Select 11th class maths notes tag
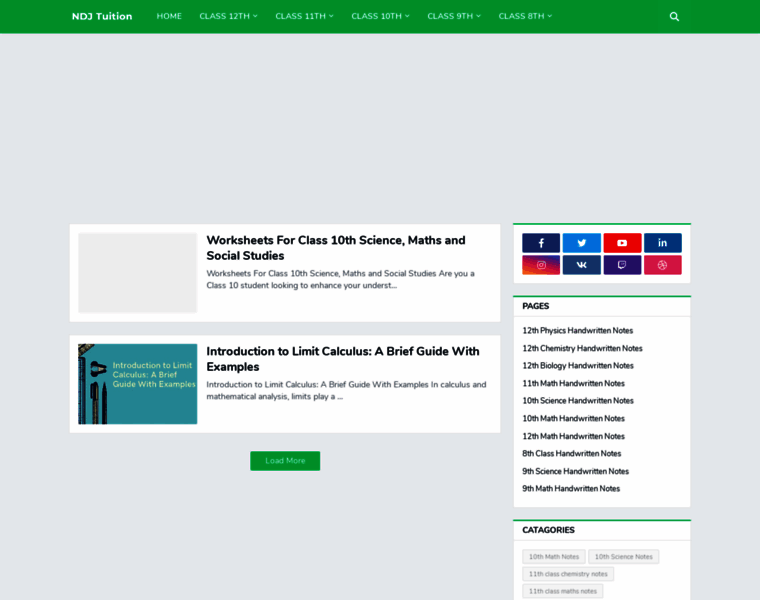This screenshot has width=760, height=600. (563, 591)
